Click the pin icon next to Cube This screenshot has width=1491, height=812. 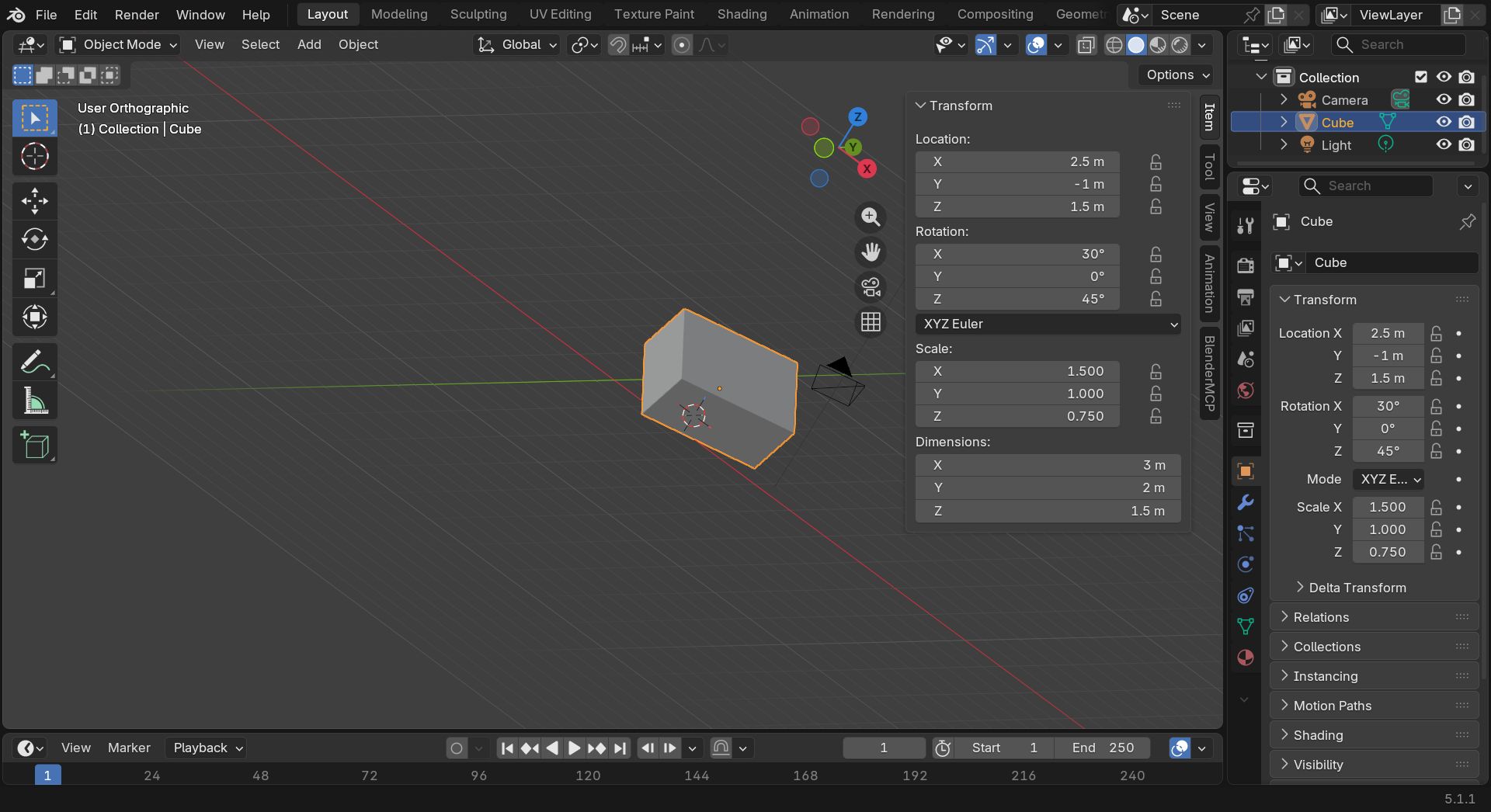(1467, 222)
